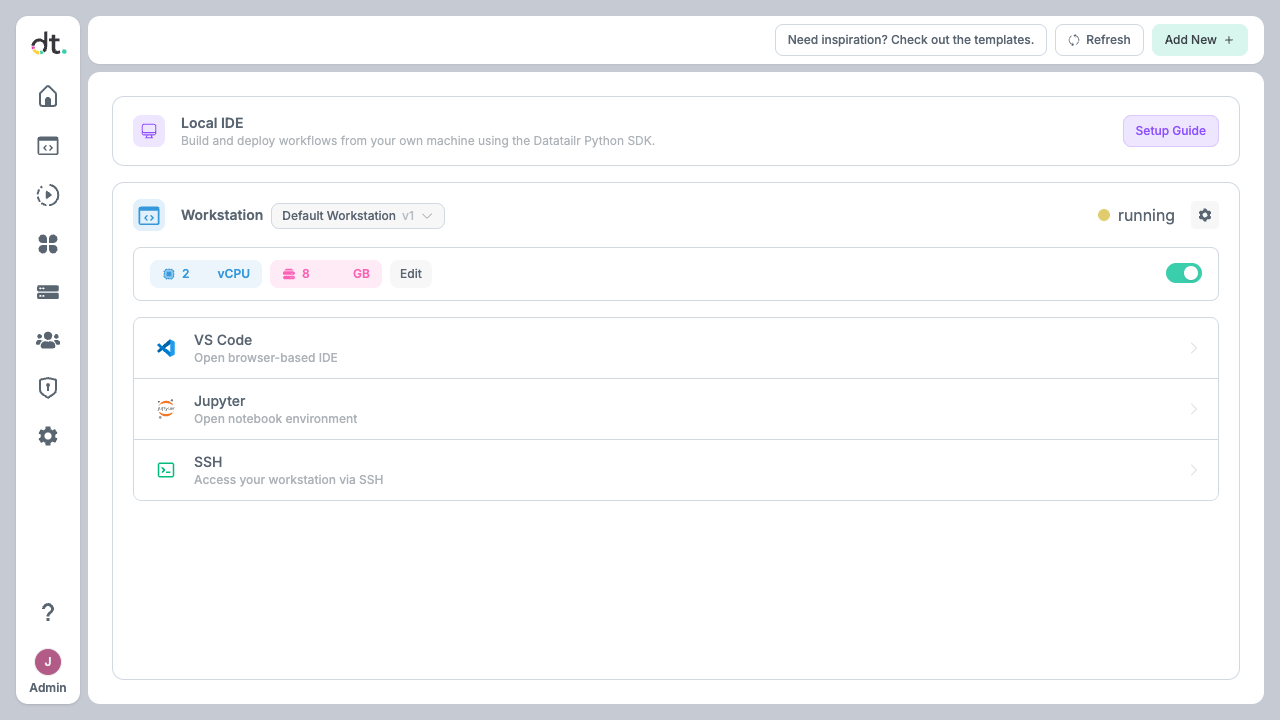This screenshot has width=1280, height=720.
Task: Open the workstation settings gear icon
Action: 1204,214
